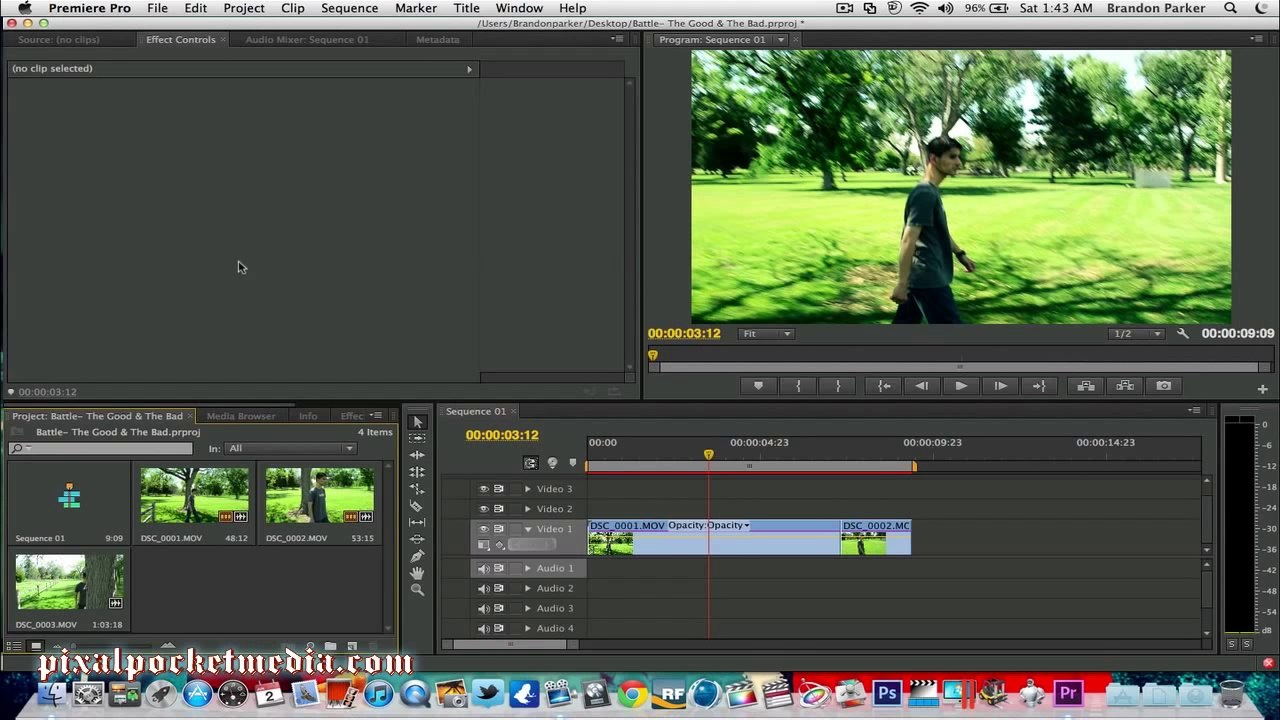
Task: Click the timeline timecode 00:00:03:12
Action: pos(502,435)
